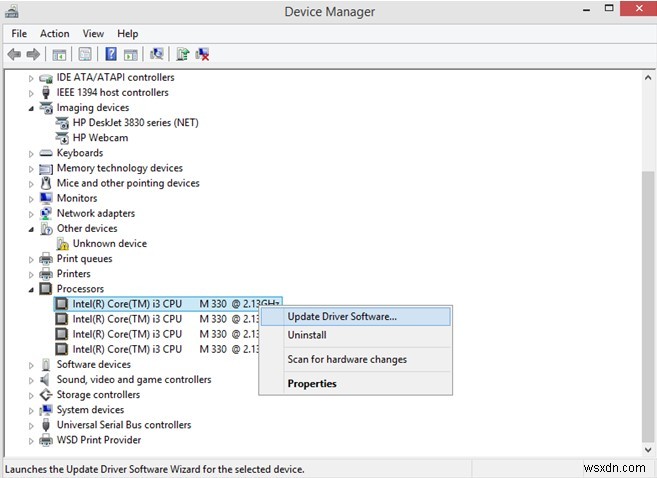Choose Update Driver Software from context menu
The image size is (657, 478).
[341, 316]
